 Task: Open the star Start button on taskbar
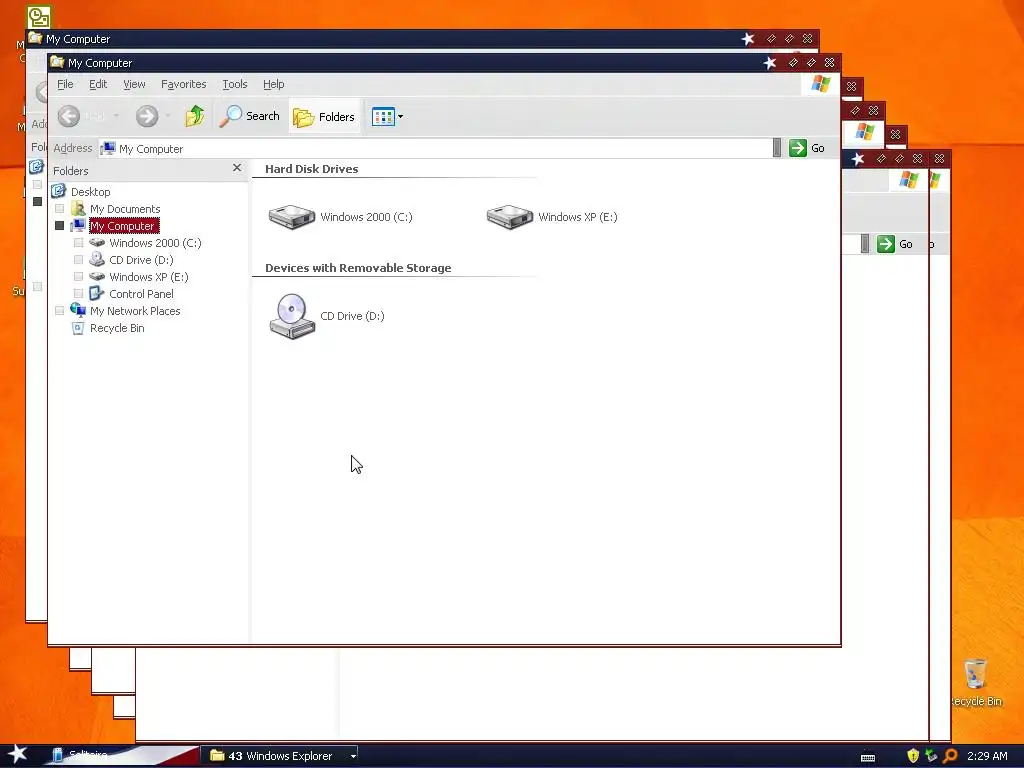pyautogui.click(x=17, y=755)
